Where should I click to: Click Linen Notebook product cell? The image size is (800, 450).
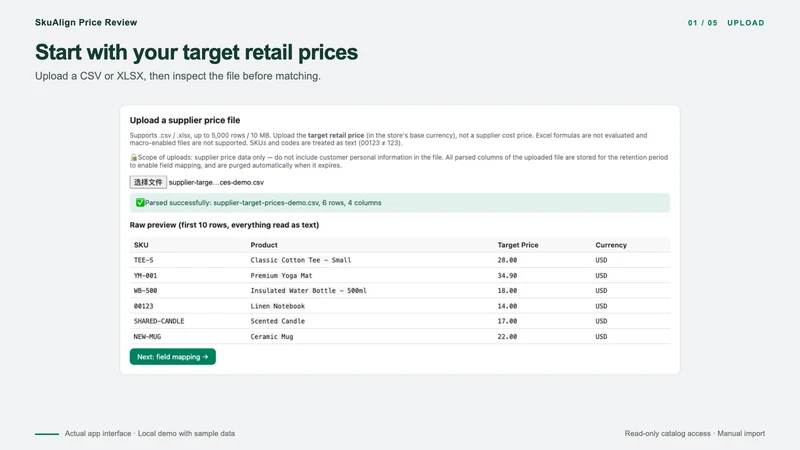click(278, 306)
